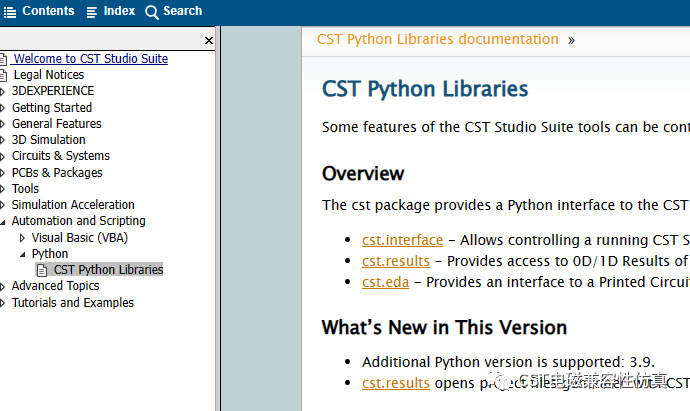The width and height of the screenshot is (690, 411).
Task: Expand the 3D Simulation node arrow
Action: pos(2,140)
